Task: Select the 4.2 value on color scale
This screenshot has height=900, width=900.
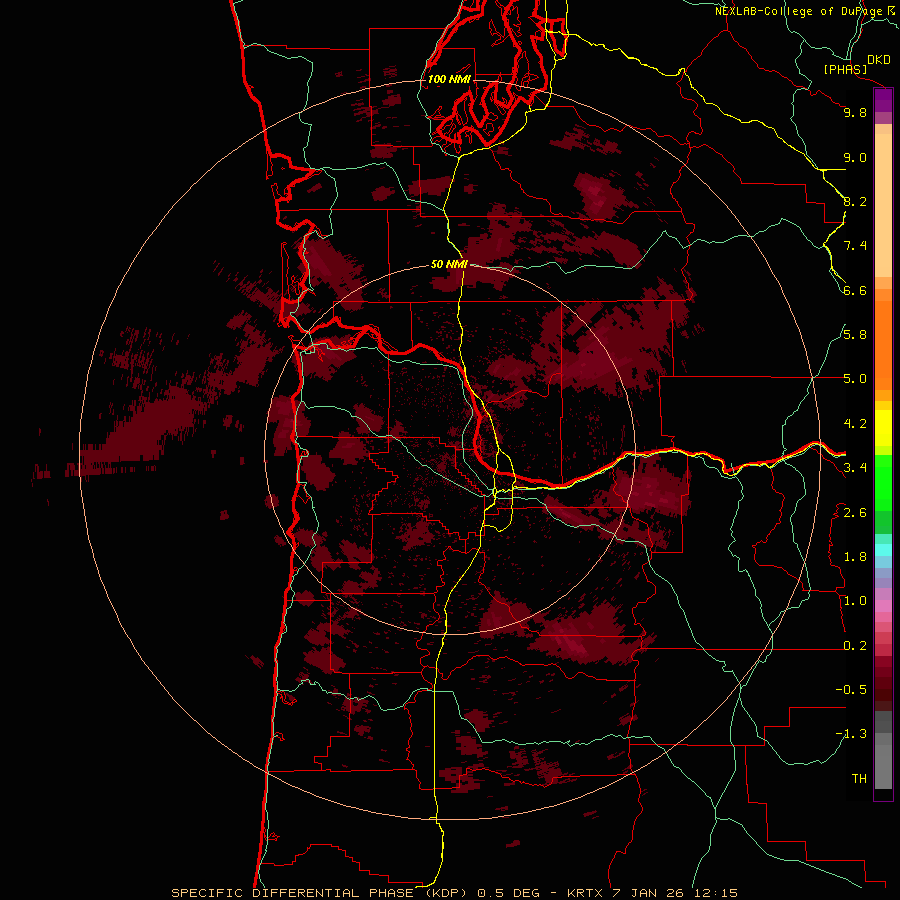Action: [855, 423]
